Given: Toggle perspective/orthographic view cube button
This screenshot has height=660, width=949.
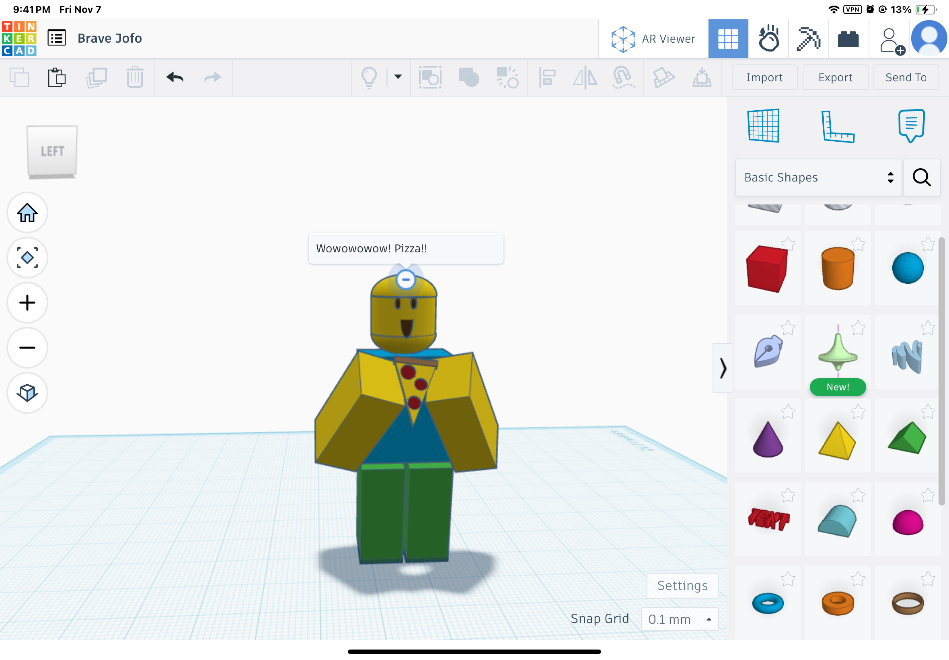Looking at the screenshot, I should click(27, 392).
